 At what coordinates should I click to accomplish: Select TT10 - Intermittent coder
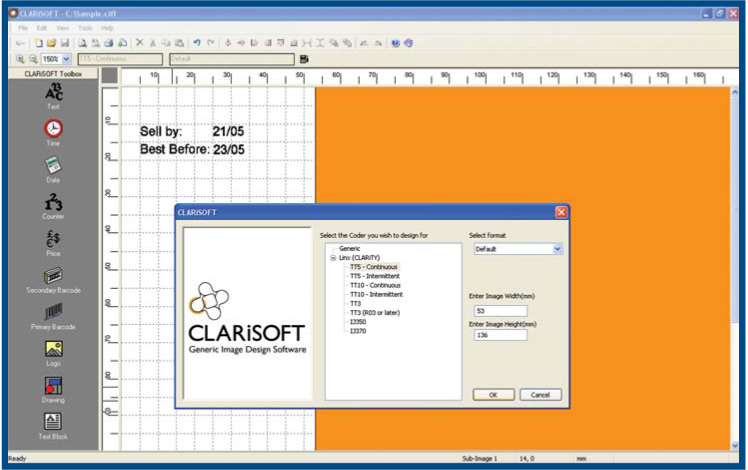[x=376, y=294]
